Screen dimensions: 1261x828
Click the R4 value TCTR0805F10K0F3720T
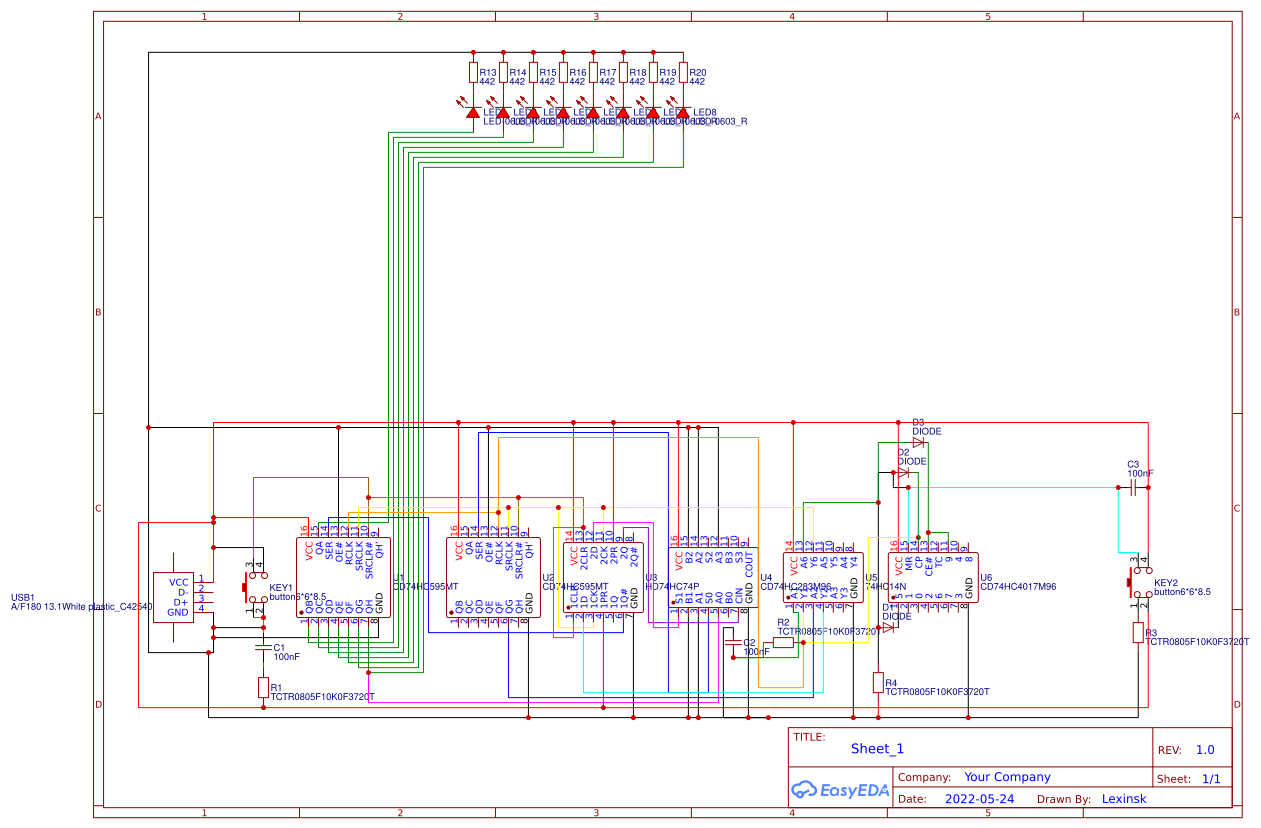(x=937, y=691)
